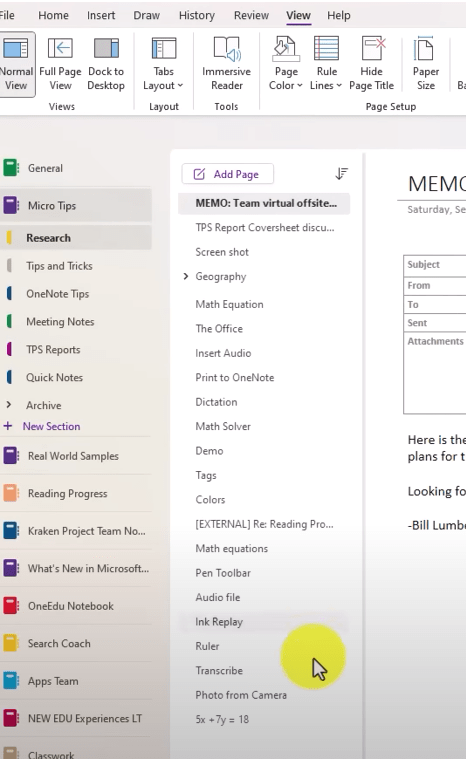Open the Insert ribbon tab
Image resolution: width=466 pixels, height=759 pixels.
[x=101, y=15]
